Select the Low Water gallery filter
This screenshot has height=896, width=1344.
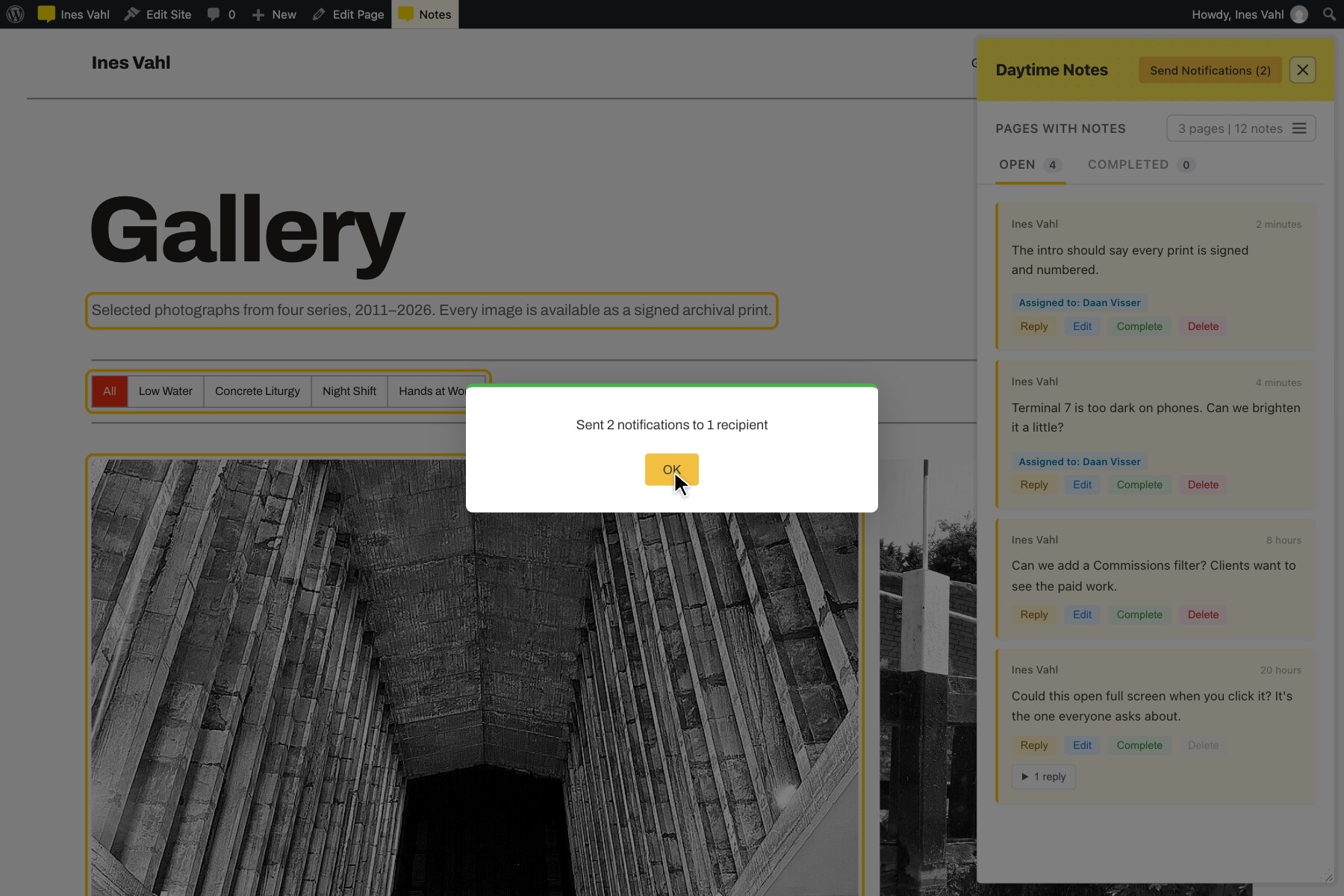(165, 391)
